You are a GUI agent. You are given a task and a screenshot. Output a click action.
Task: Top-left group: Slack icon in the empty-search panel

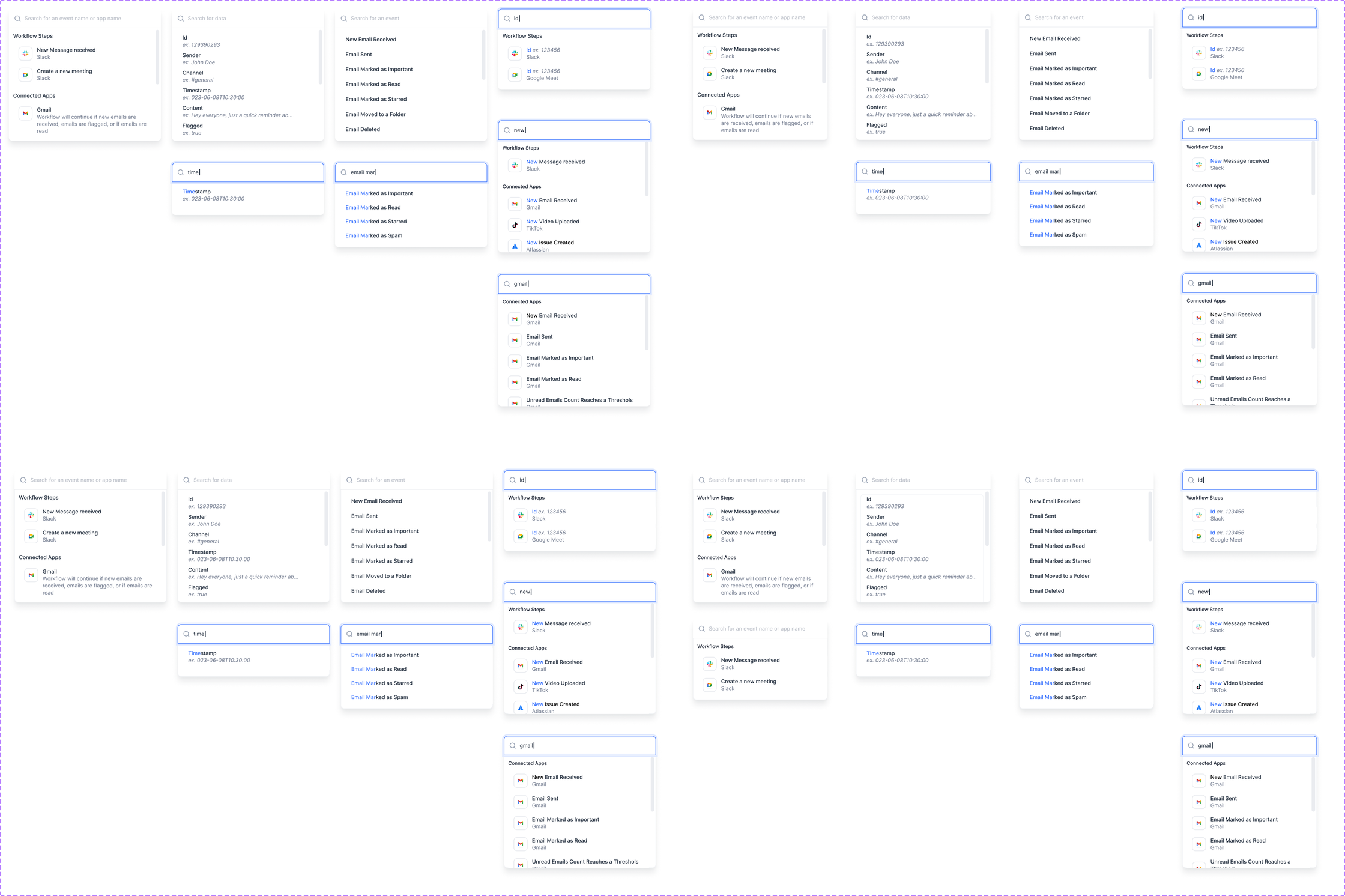[x=25, y=53]
